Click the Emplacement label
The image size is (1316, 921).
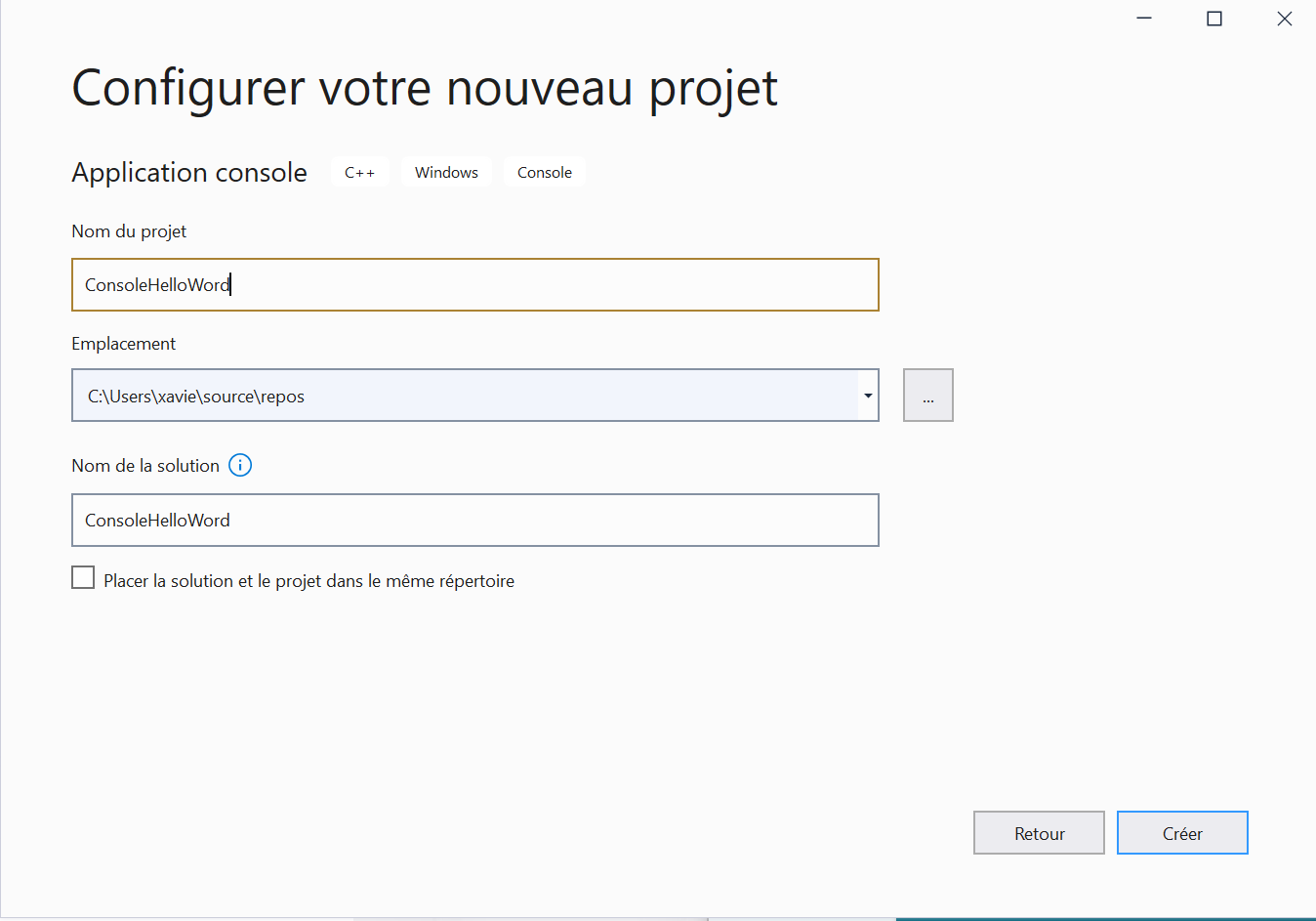[124, 344]
